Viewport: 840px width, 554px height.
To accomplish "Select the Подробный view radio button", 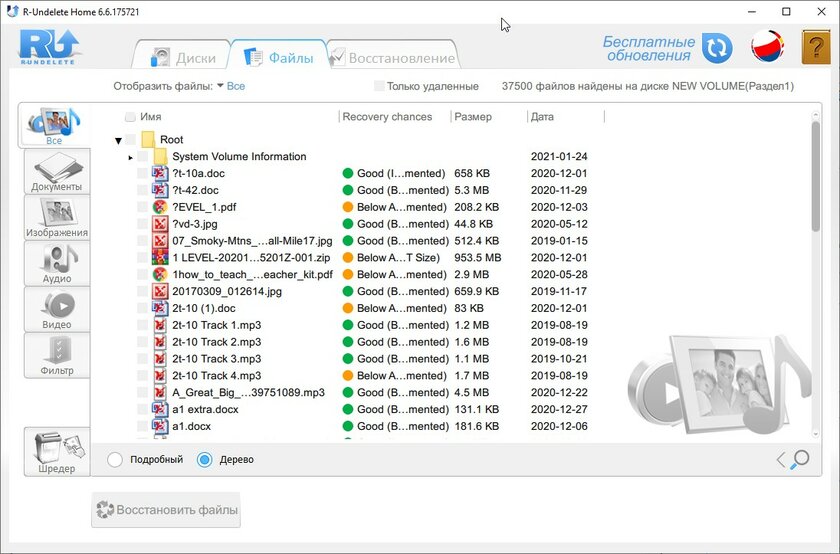I will 115,460.
